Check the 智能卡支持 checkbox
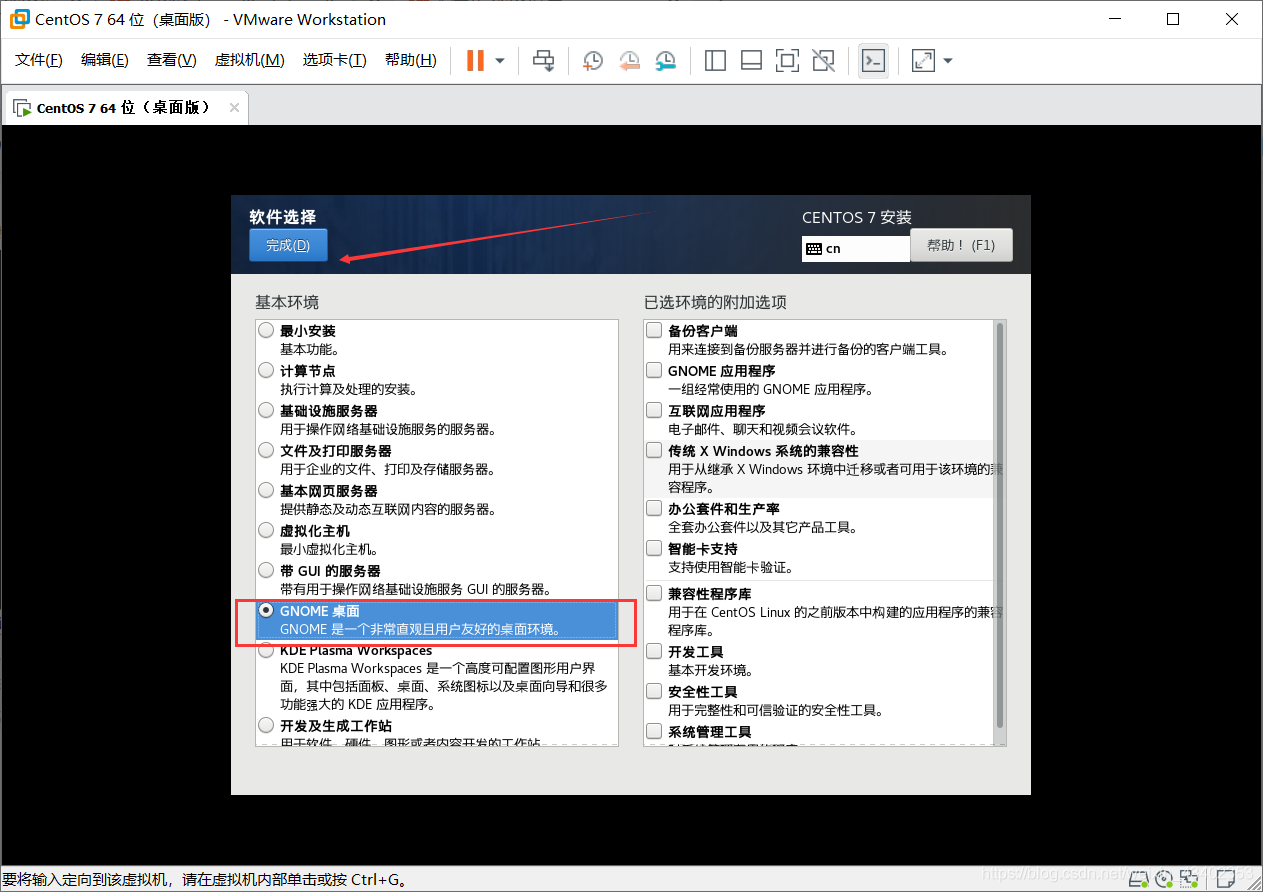This screenshot has height=892, width=1263. click(x=654, y=548)
